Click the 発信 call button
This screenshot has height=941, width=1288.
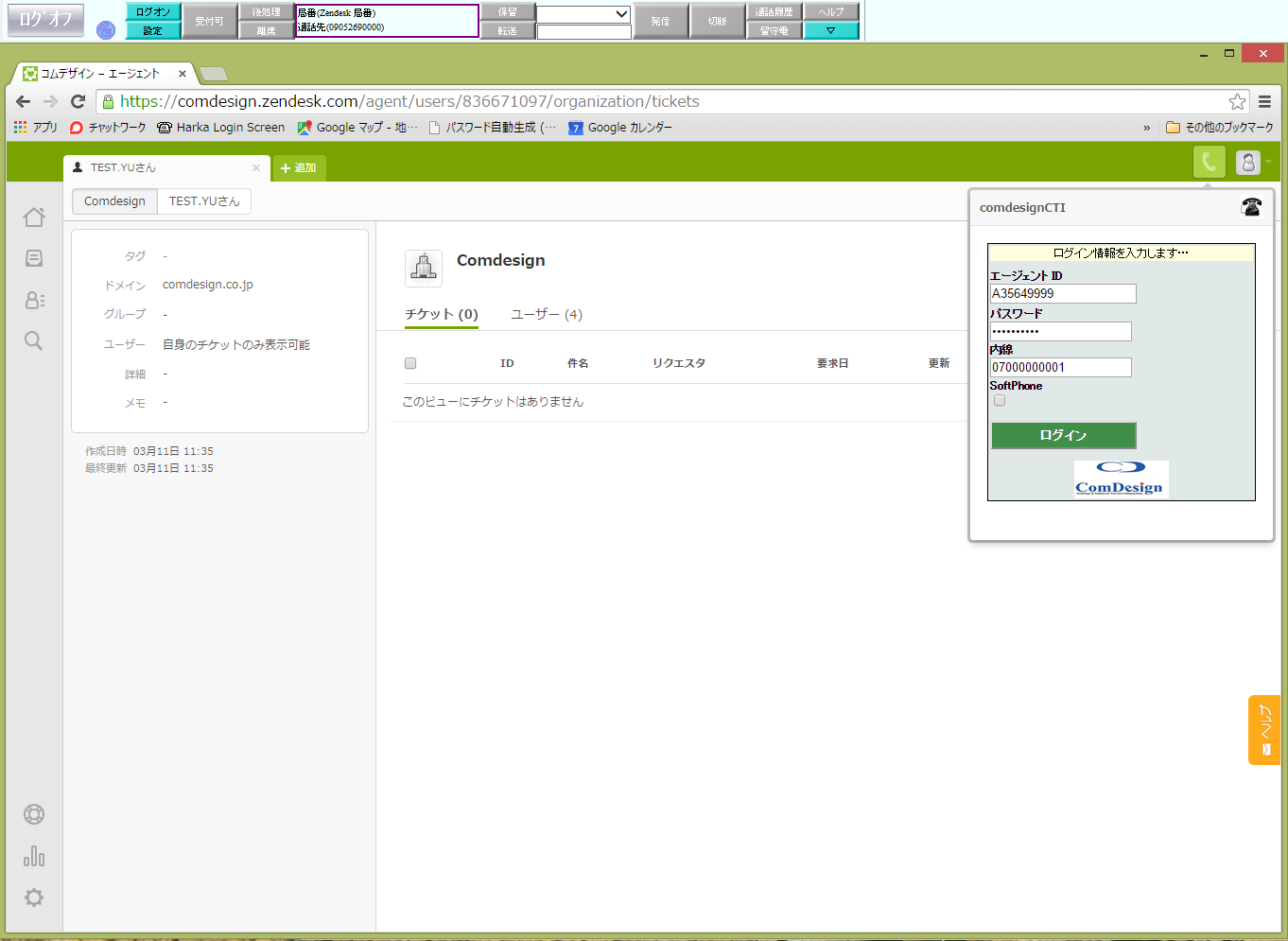pos(660,21)
